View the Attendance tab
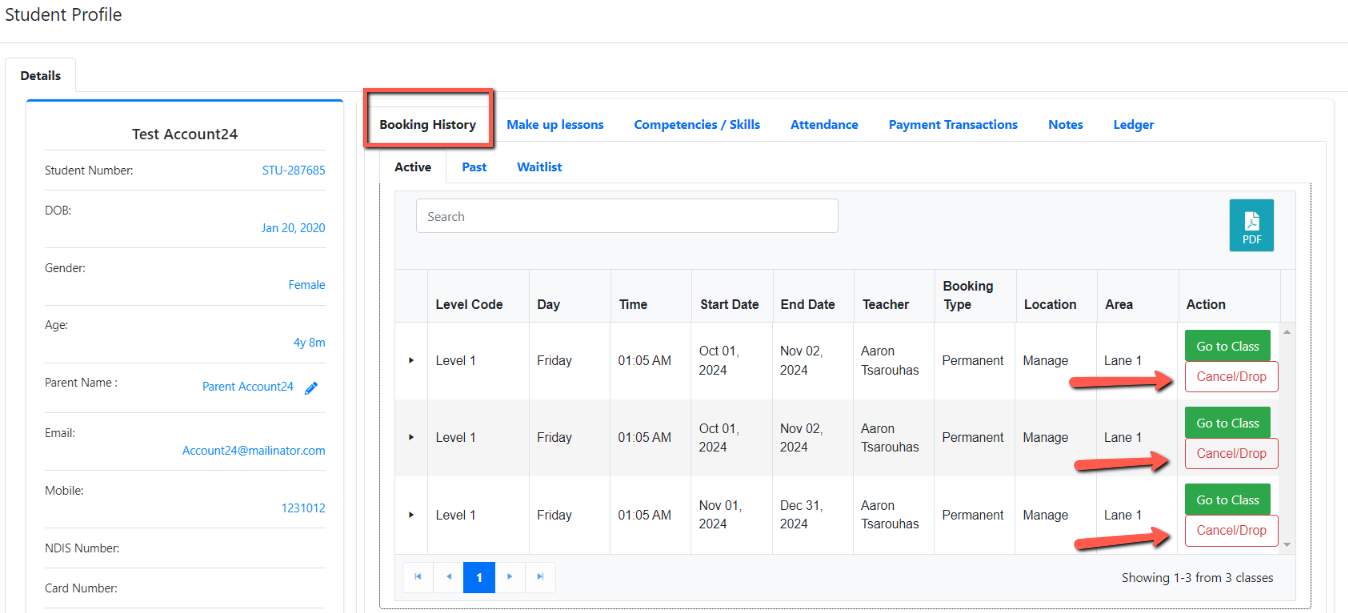 (x=824, y=125)
